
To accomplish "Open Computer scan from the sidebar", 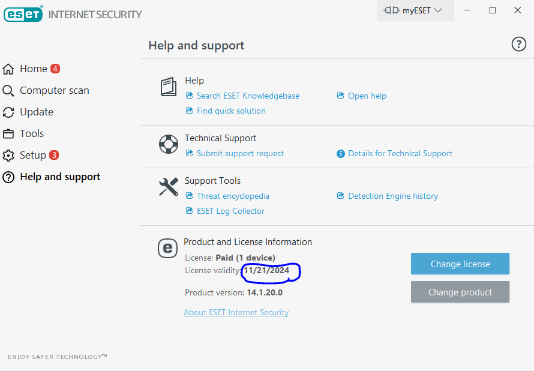I will pos(54,91).
